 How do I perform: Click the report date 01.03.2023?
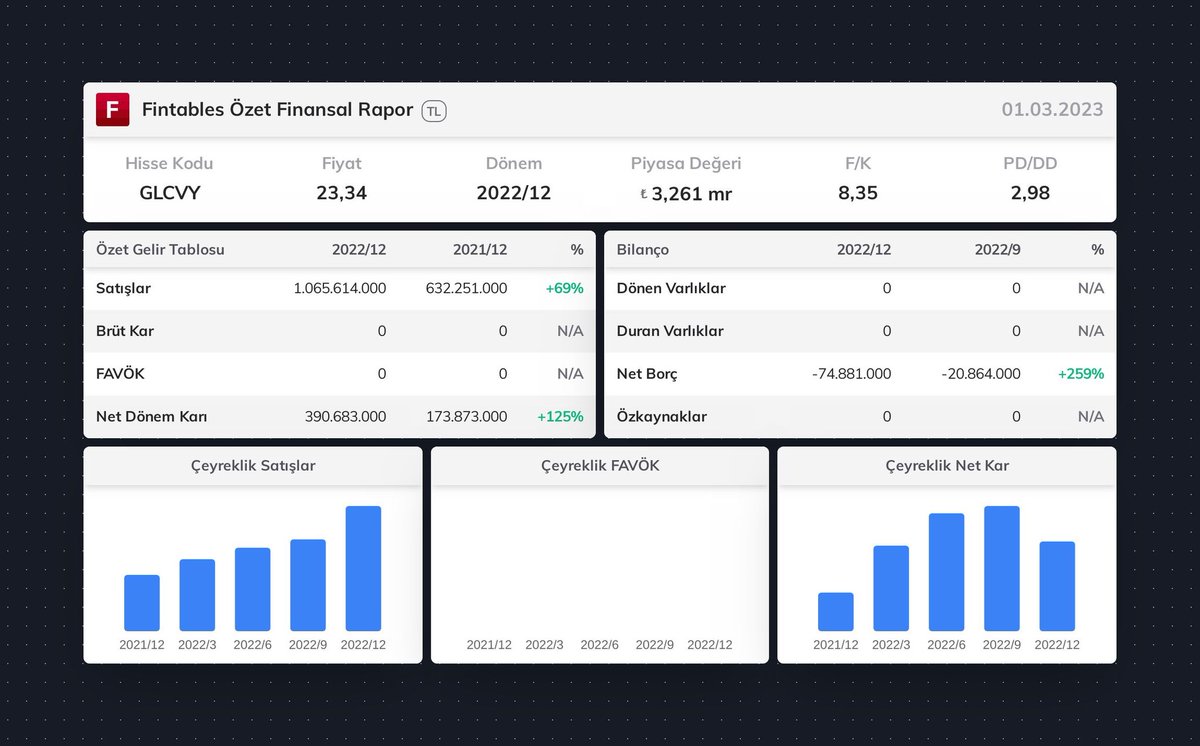pos(1053,110)
